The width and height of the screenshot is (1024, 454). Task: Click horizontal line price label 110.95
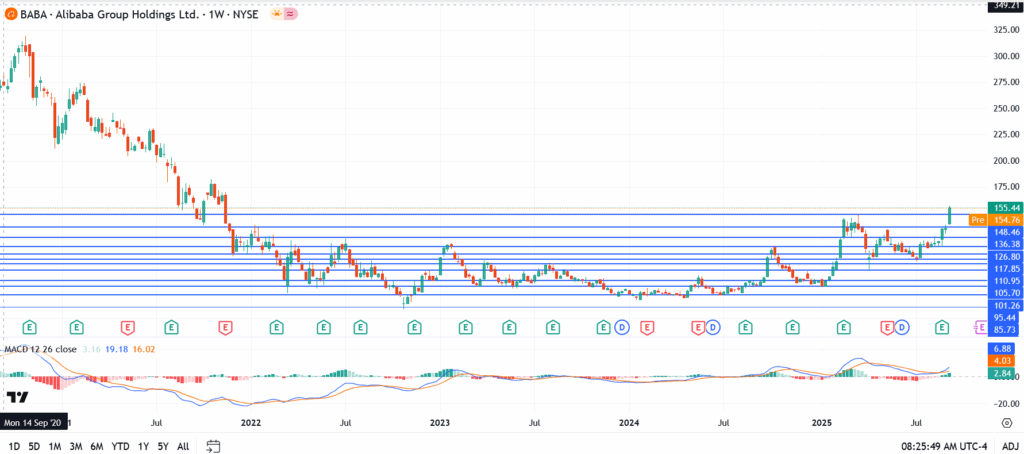(1004, 281)
